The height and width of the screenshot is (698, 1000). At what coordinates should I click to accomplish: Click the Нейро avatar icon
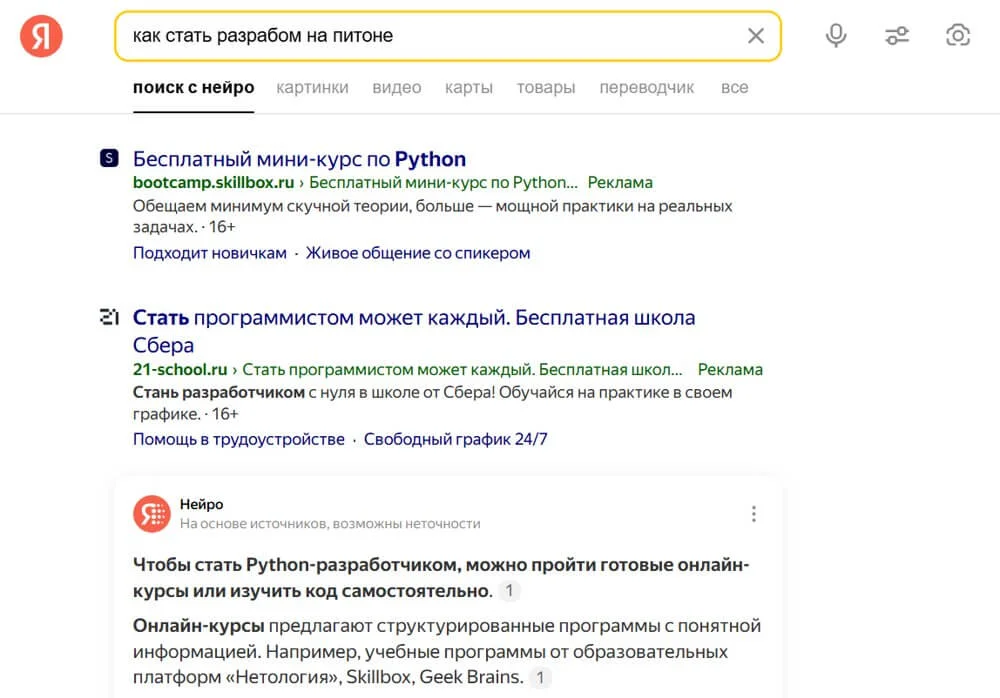[152, 513]
